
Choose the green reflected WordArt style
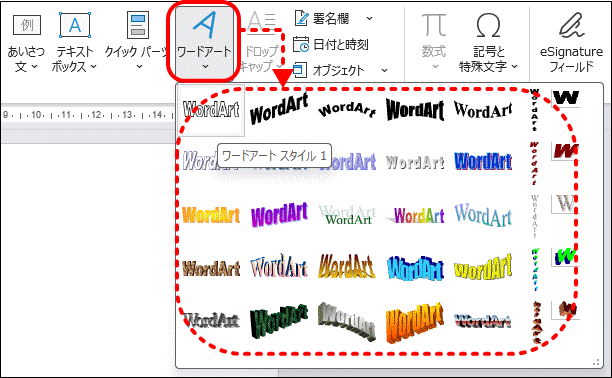347,215
